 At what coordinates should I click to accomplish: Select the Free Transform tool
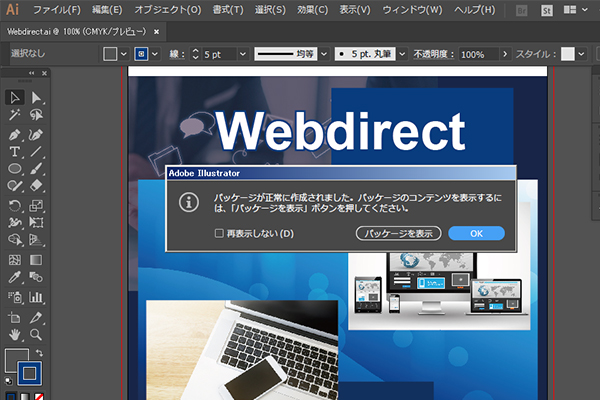tap(36, 222)
